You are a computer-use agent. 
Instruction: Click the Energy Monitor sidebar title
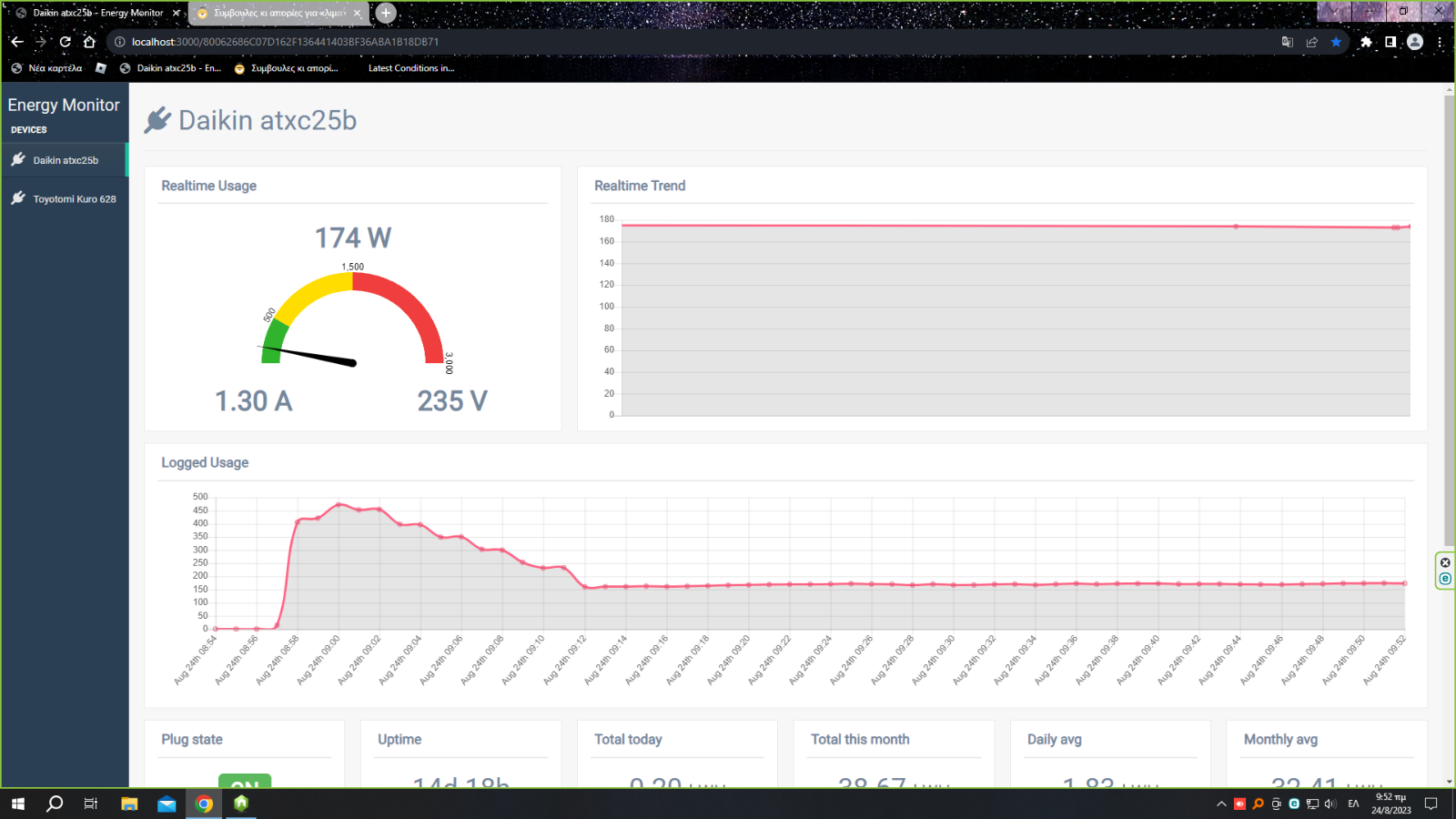pos(64,105)
